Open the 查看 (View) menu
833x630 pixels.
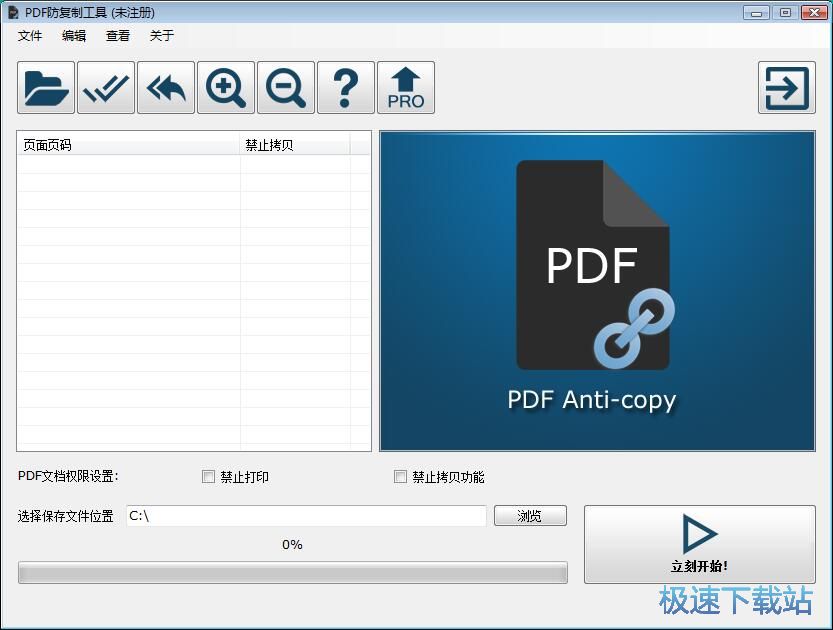[117, 36]
